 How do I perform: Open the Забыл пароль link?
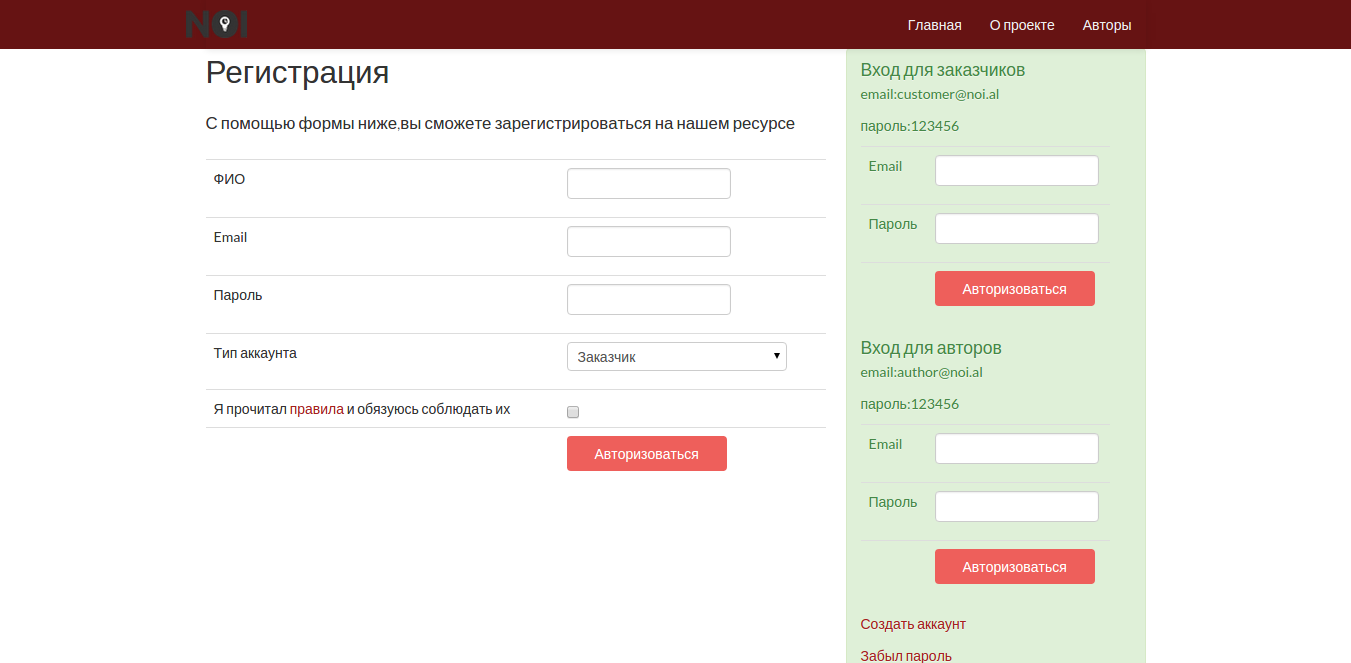point(906,656)
